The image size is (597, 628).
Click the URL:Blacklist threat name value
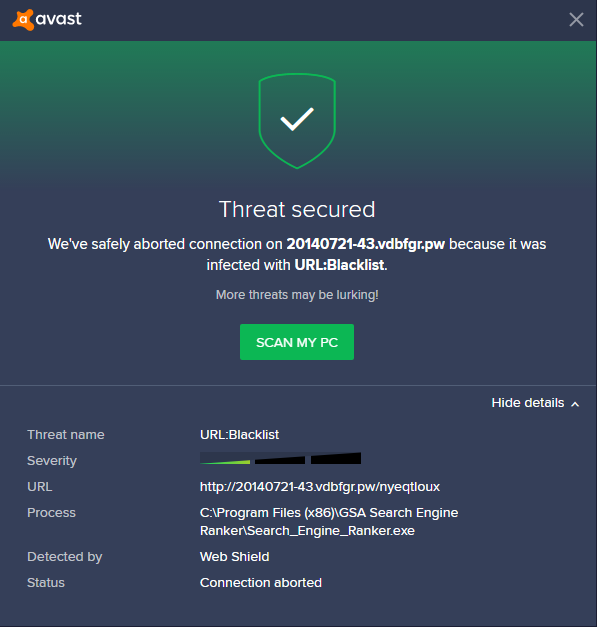pos(239,435)
